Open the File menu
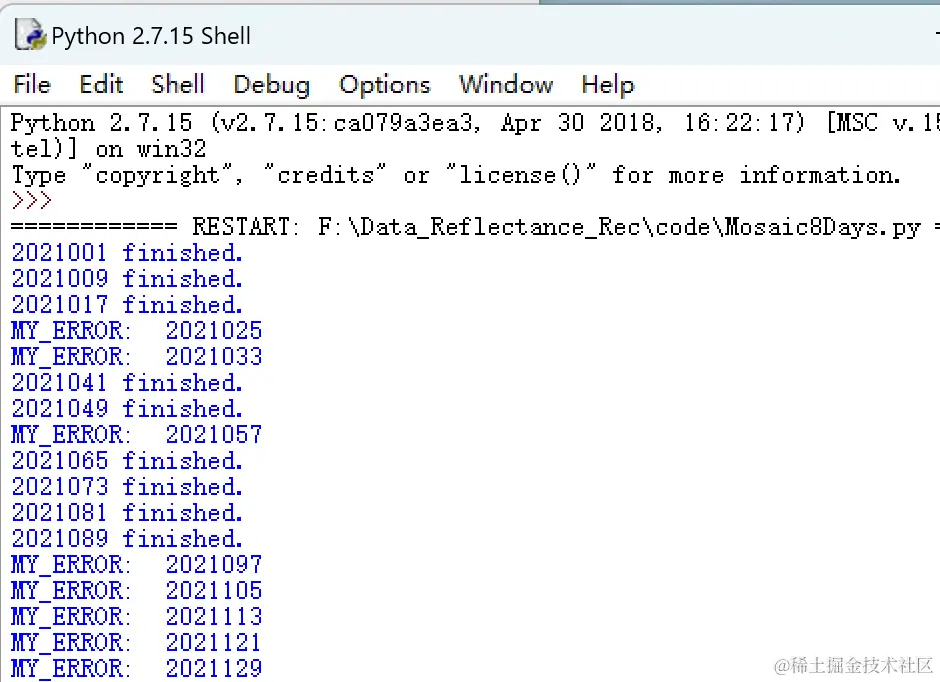 [32, 85]
